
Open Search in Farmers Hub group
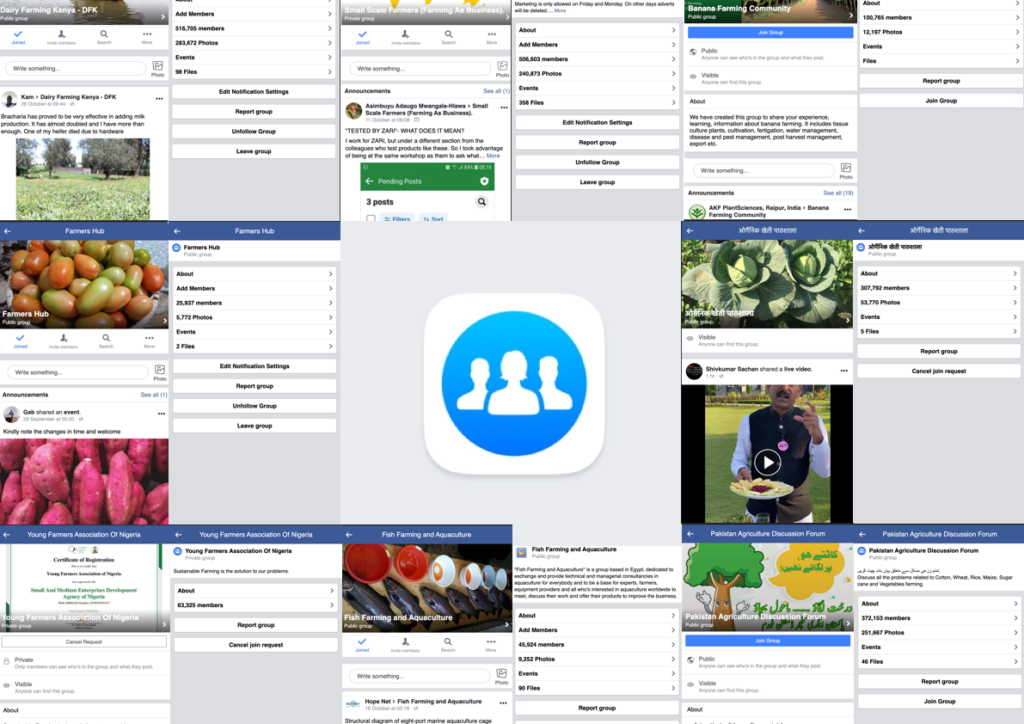tap(106, 341)
